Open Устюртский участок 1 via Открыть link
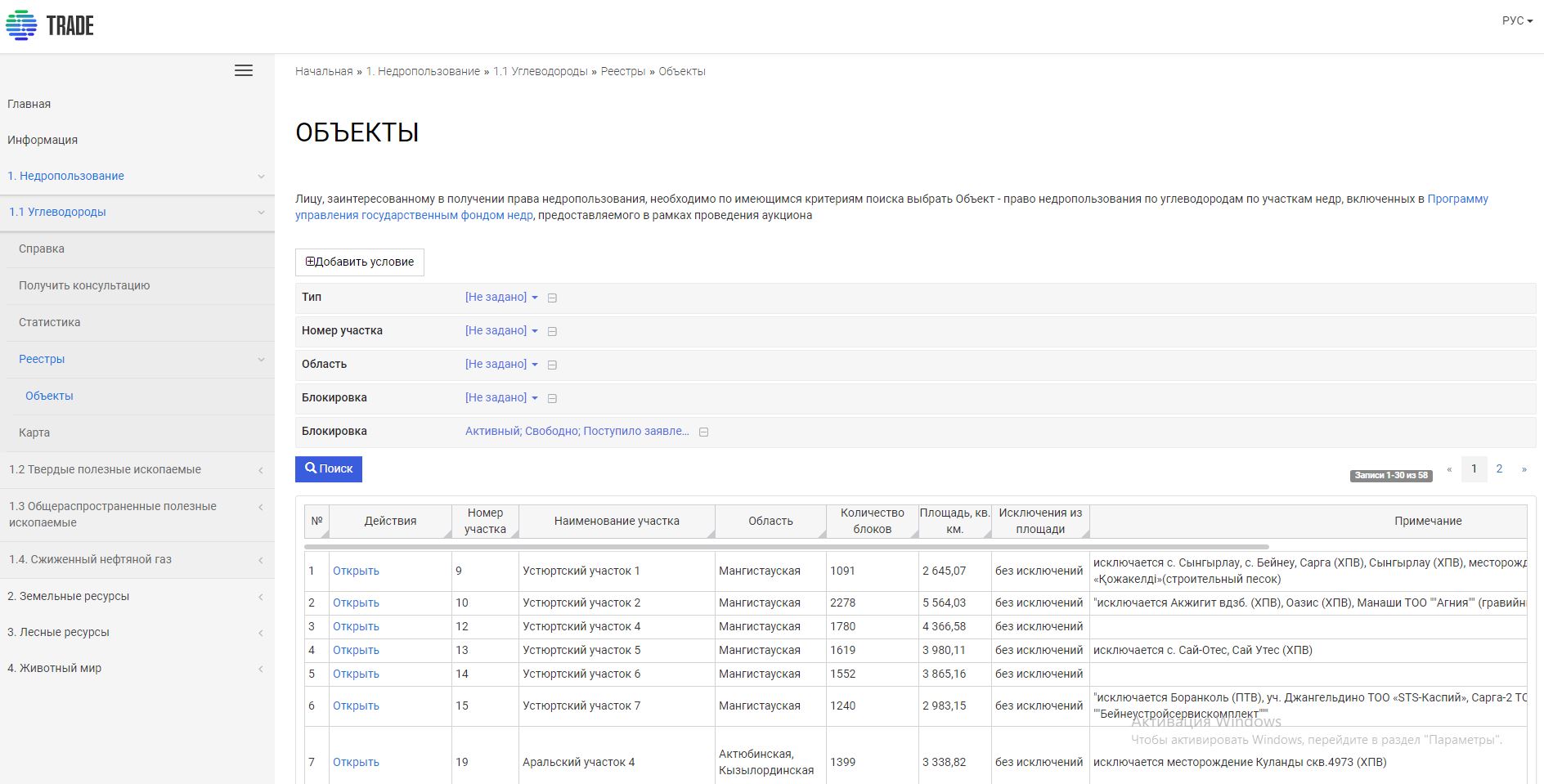This screenshot has height=784, width=1544. click(x=356, y=571)
